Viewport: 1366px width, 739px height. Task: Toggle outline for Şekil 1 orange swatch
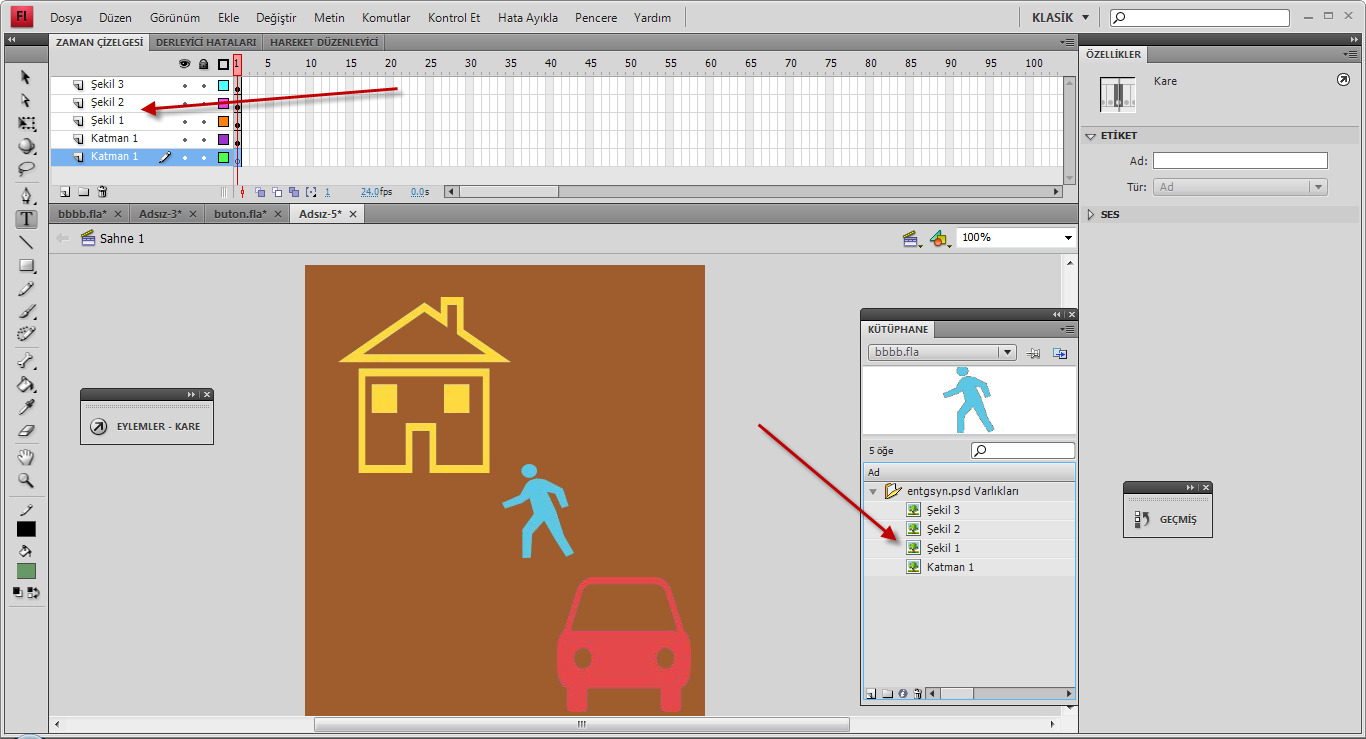pos(223,121)
